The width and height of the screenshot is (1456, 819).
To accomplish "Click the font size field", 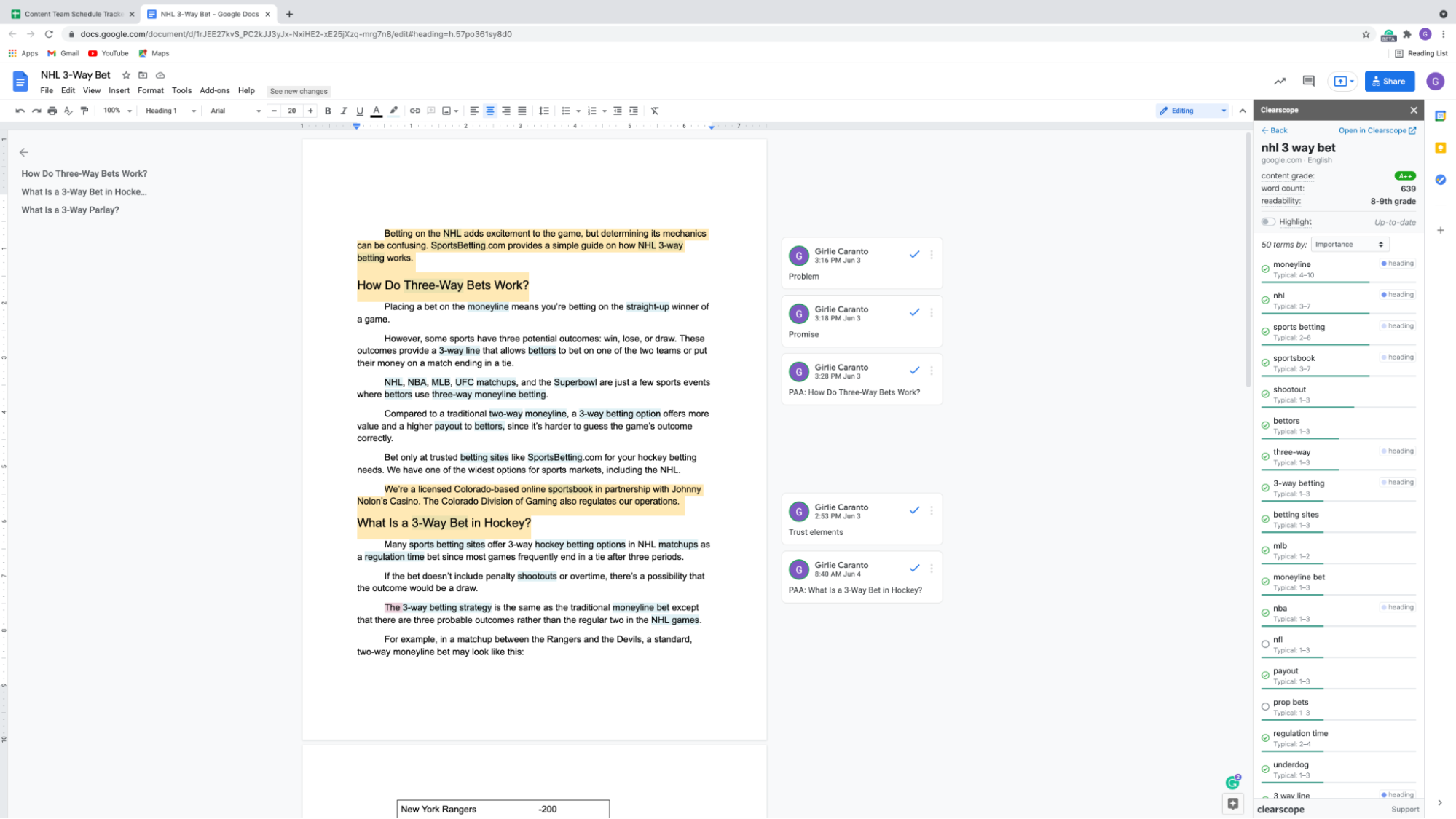I will point(292,111).
